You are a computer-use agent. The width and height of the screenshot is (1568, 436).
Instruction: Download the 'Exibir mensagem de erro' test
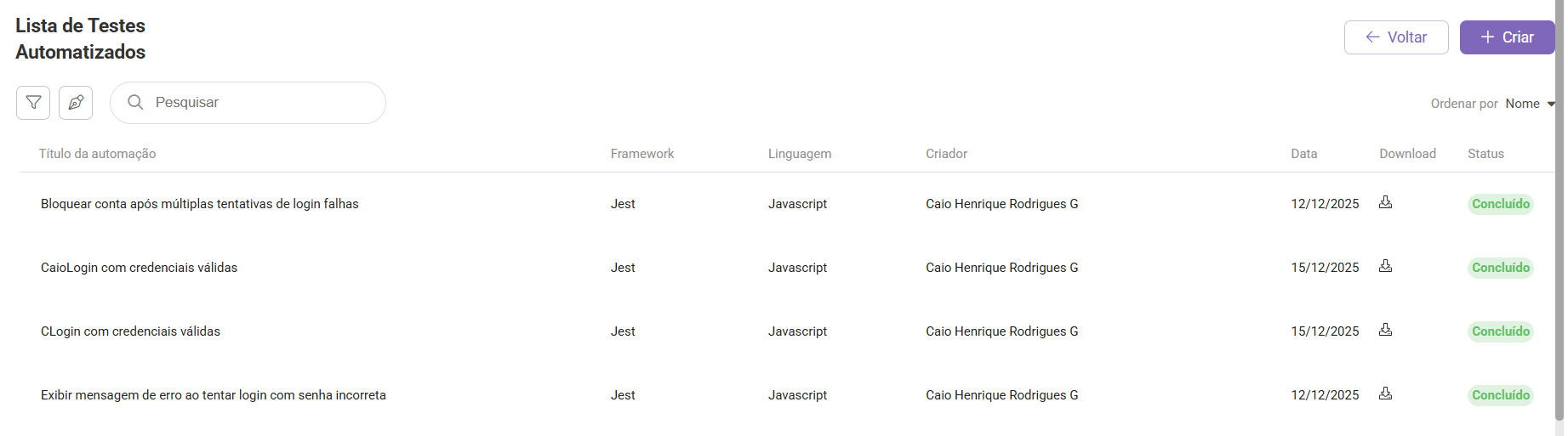(x=1385, y=394)
